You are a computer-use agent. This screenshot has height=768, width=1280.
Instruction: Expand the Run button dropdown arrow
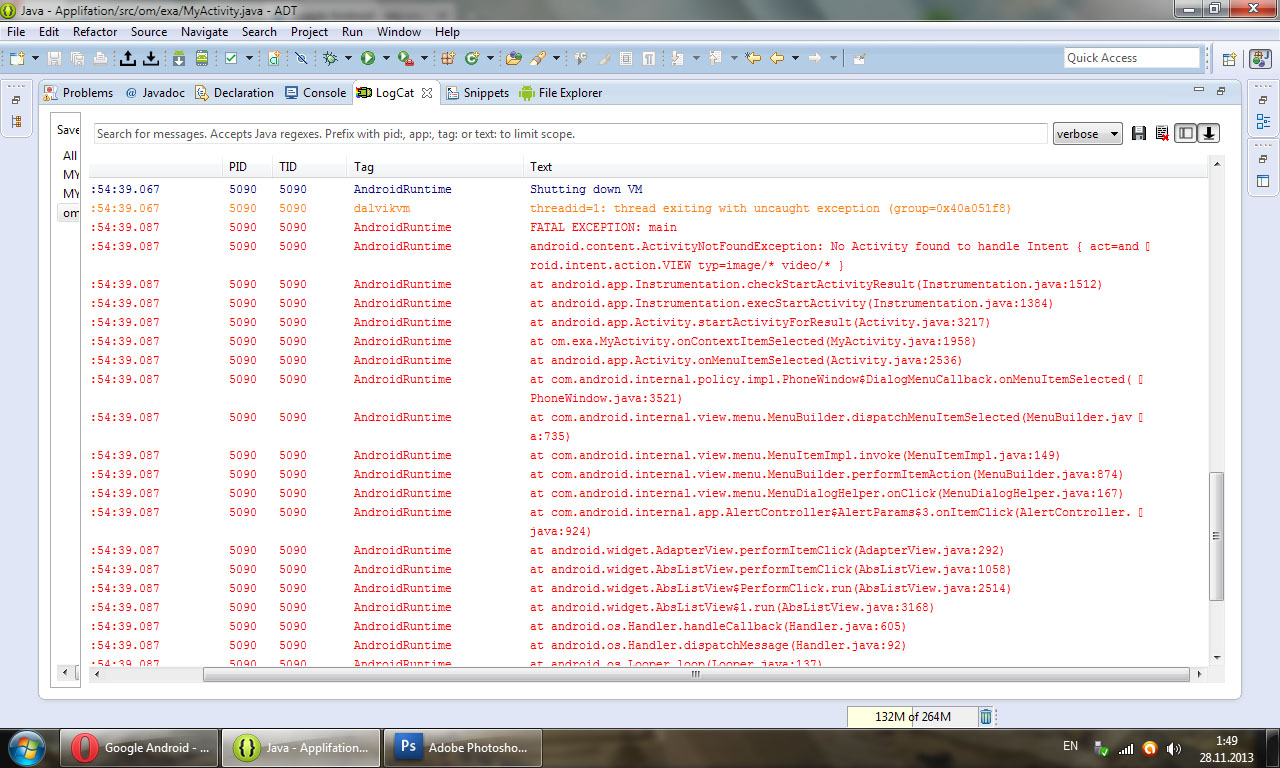point(385,58)
